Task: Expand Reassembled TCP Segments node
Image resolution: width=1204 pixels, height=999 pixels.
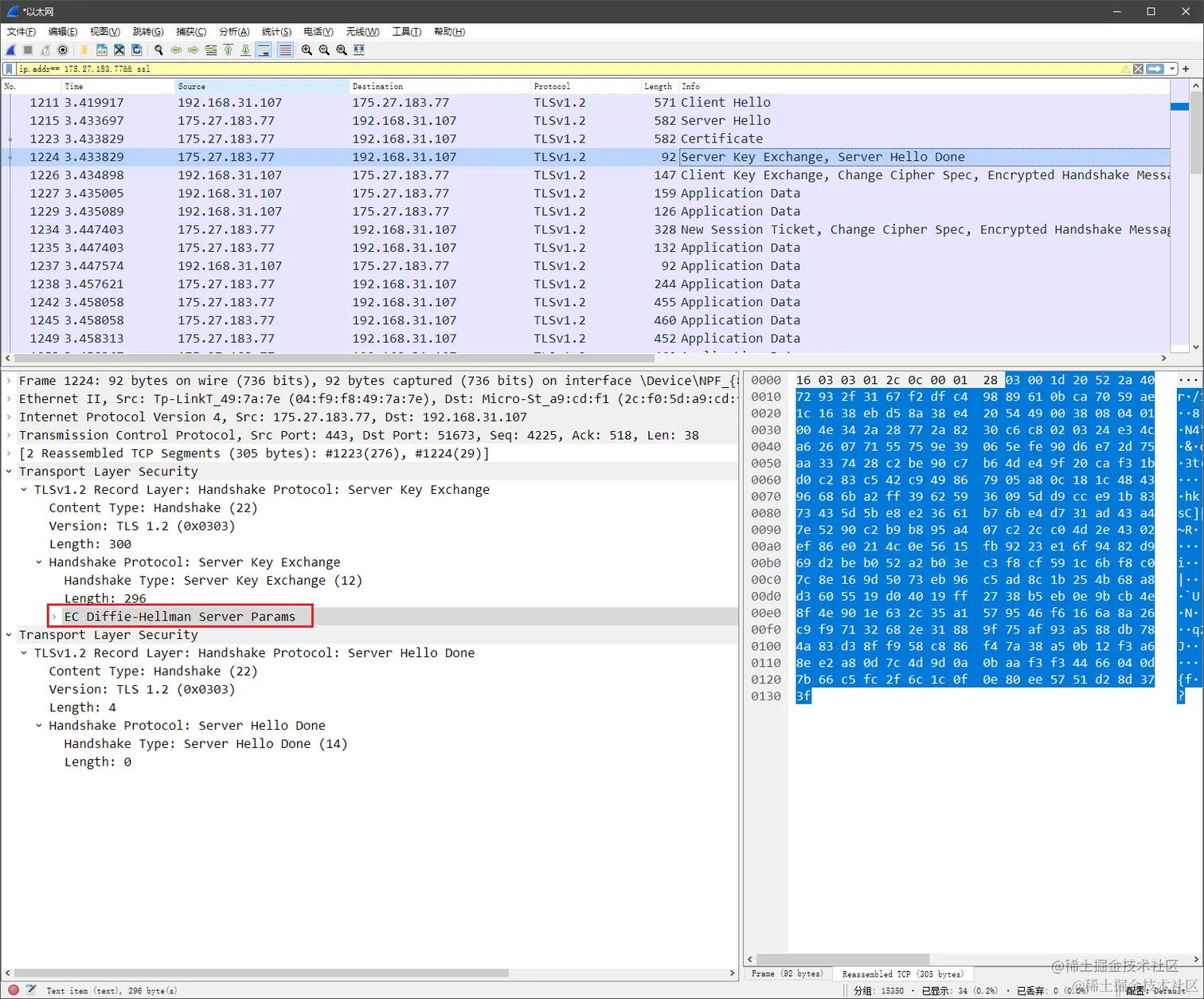Action: pos(9,453)
